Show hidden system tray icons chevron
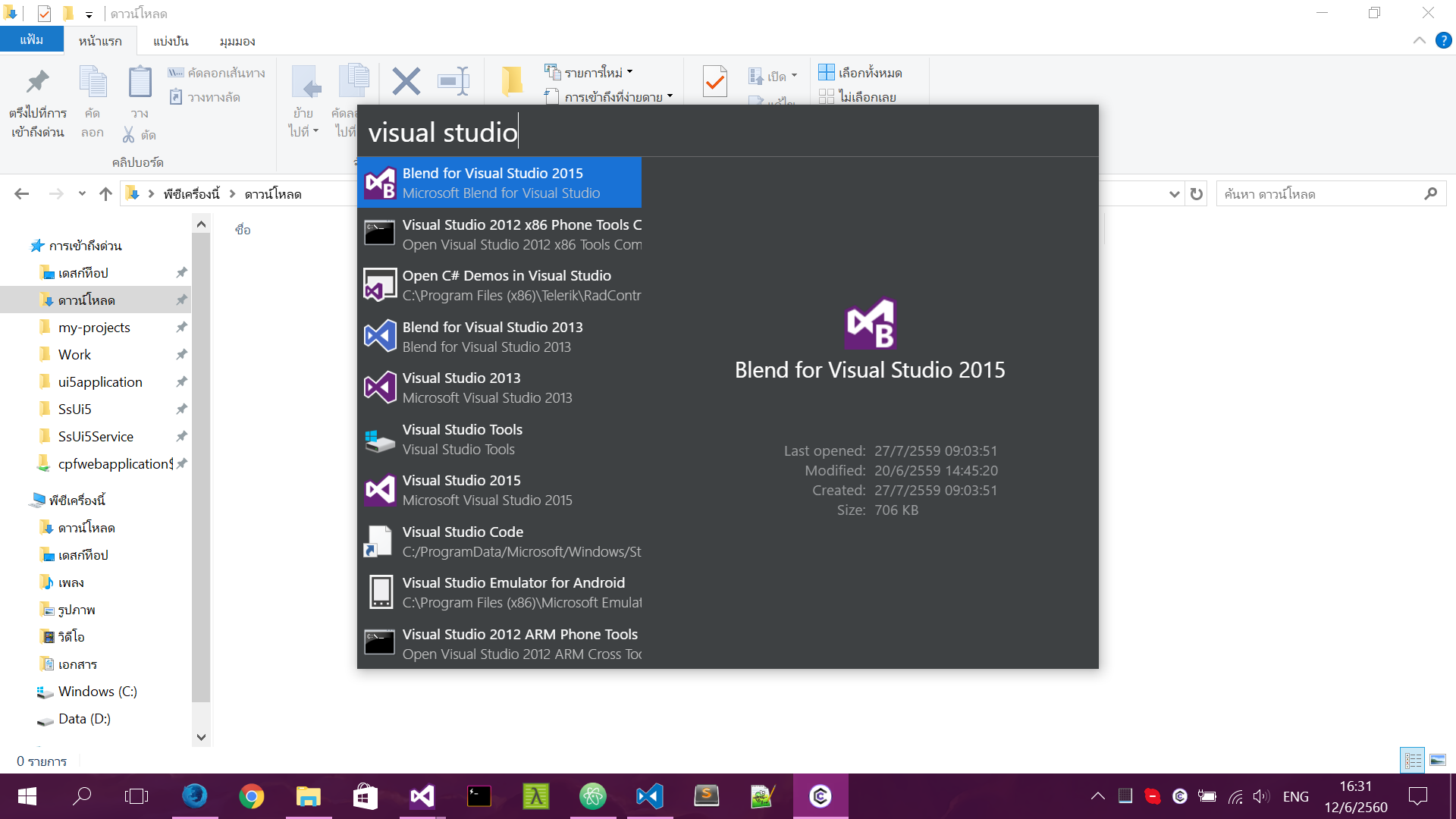The height and width of the screenshot is (819, 1456). pyautogui.click(x=1097, y=796)
